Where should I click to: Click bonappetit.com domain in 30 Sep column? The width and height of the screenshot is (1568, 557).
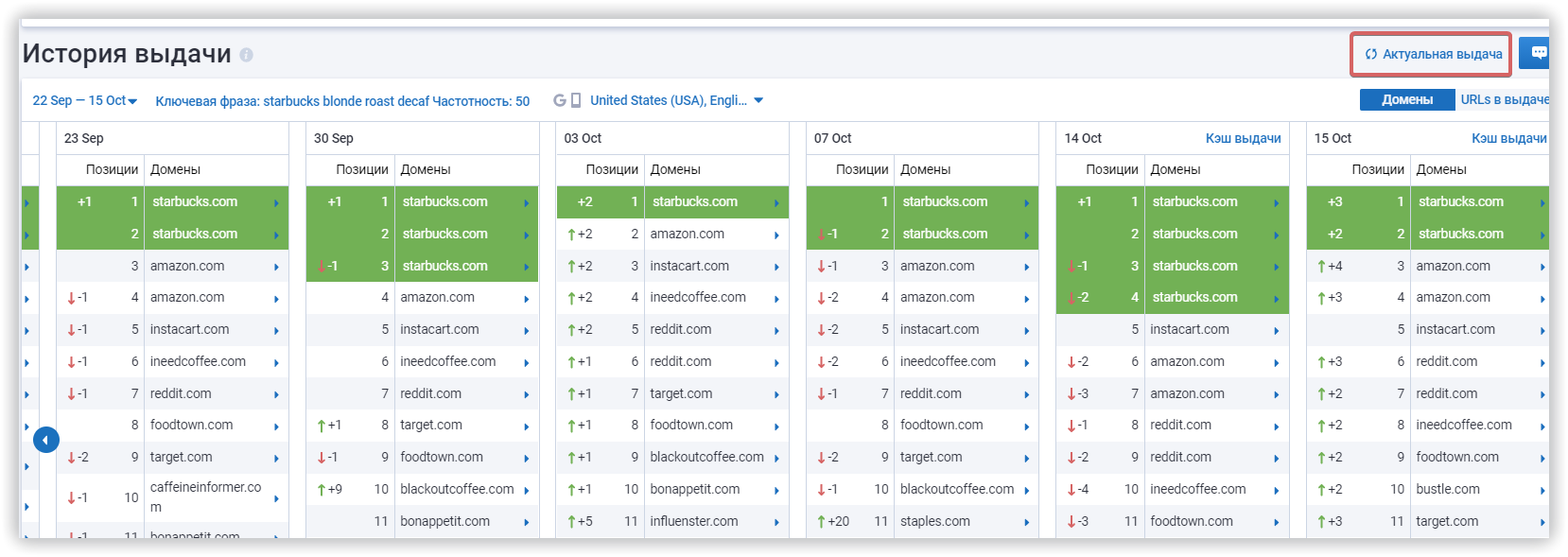tap(445, 521)
